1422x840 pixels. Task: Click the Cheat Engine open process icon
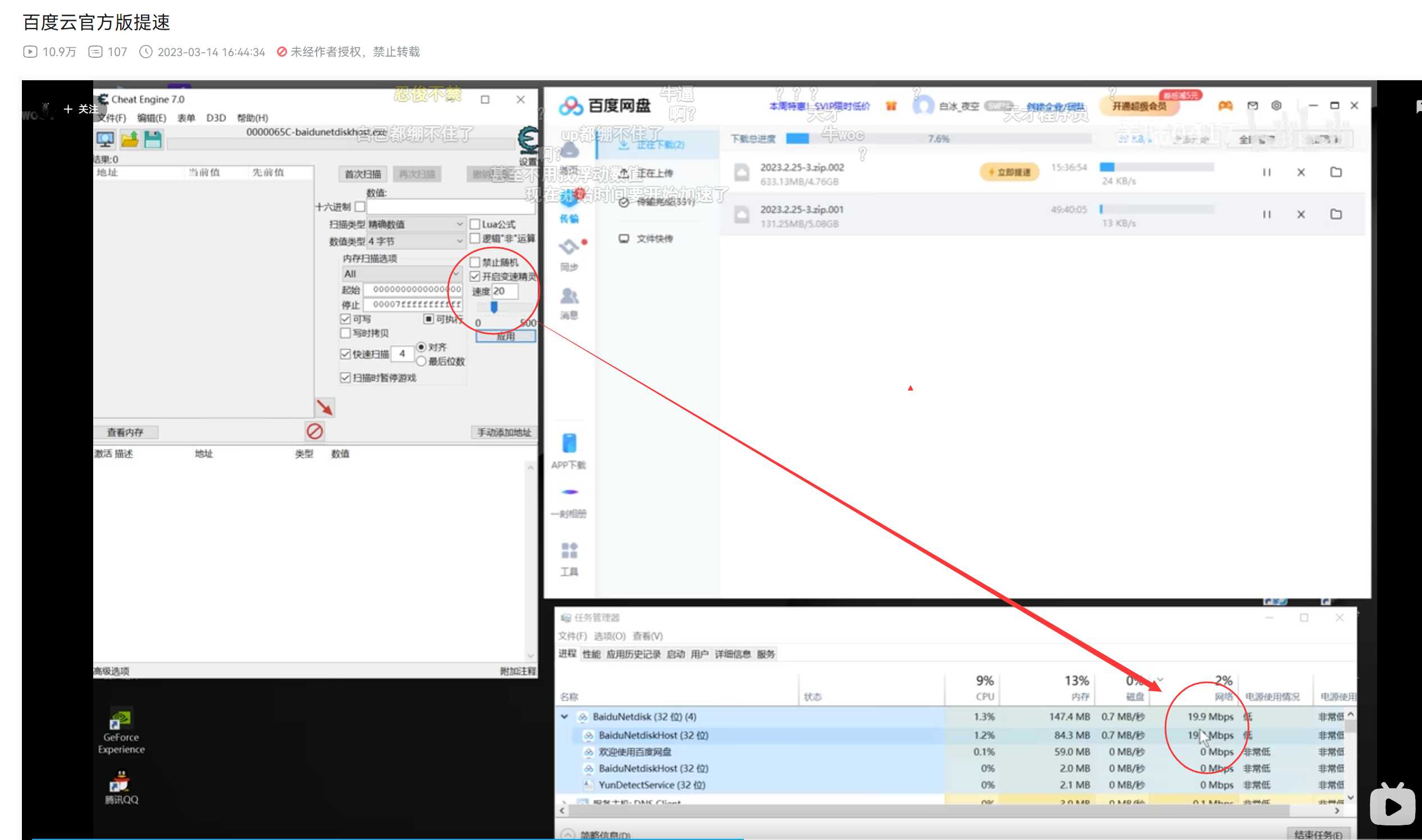[106, 139]
